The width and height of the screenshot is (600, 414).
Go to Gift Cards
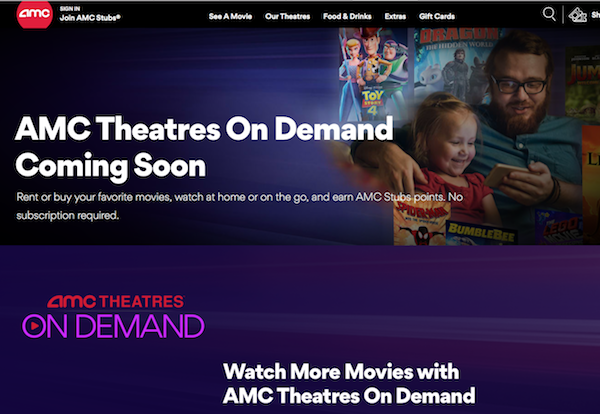(437, 16)
